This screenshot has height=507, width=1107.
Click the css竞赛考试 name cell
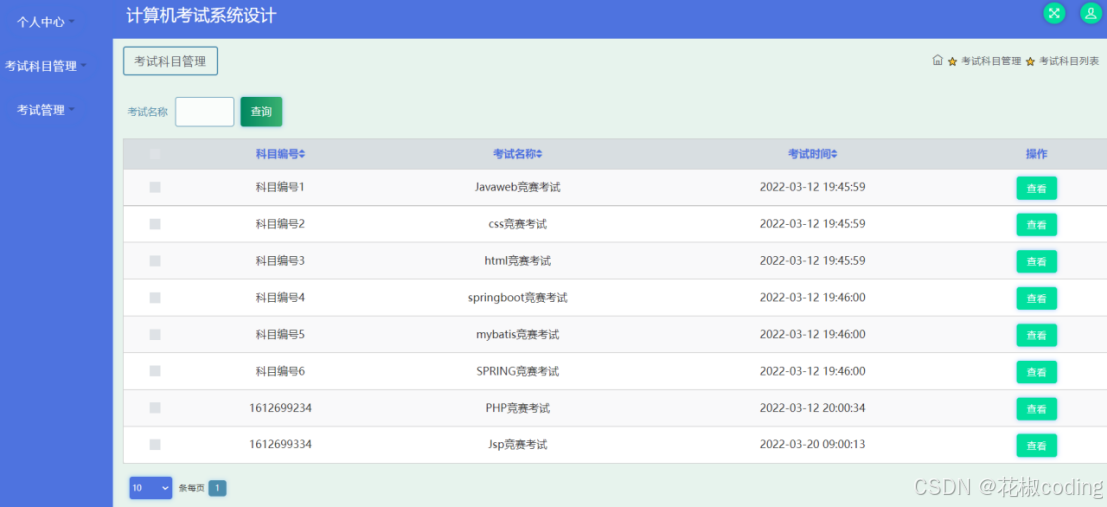tap(517, 224)
